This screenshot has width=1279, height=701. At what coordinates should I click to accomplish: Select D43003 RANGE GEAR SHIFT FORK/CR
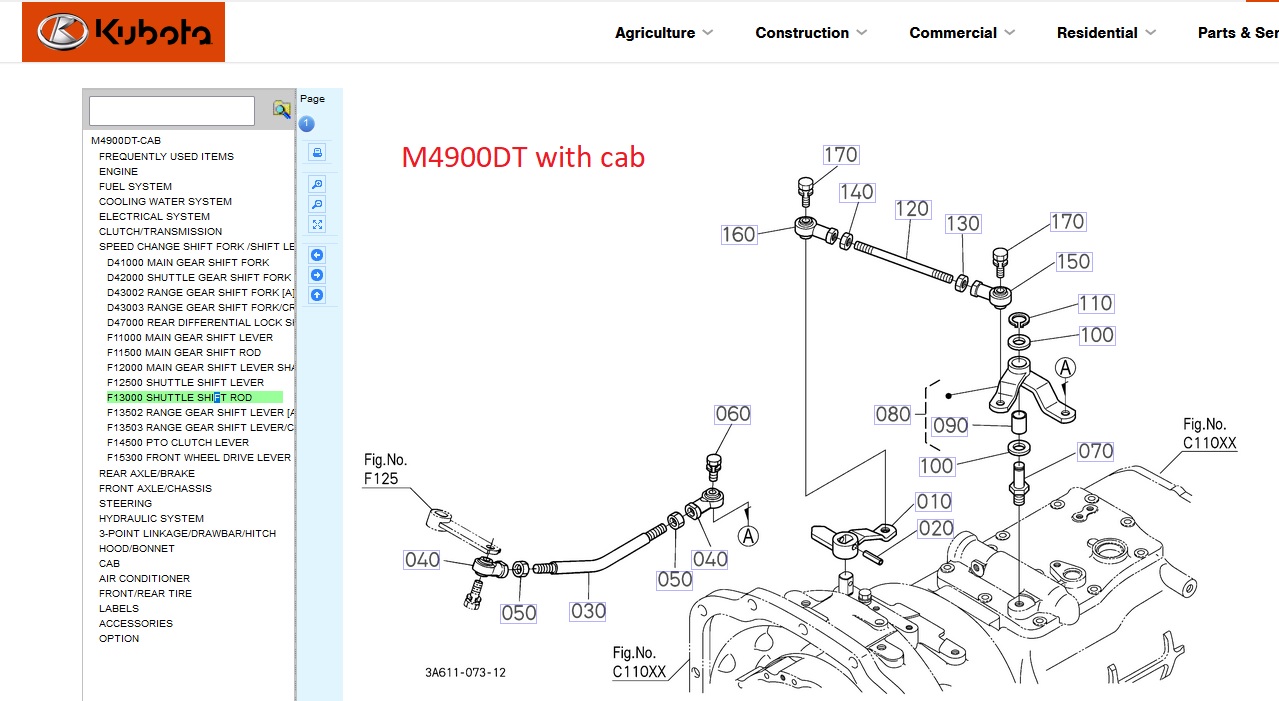[200, 307]
